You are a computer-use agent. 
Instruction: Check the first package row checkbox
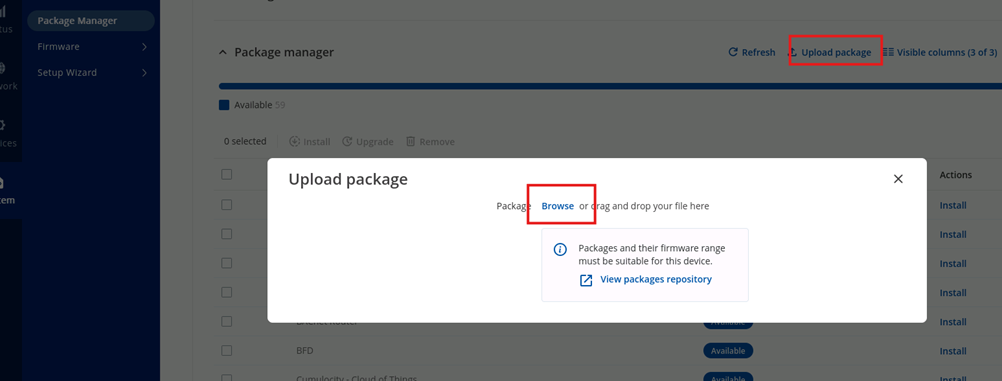pyautogui.click(x=227, y=205)
